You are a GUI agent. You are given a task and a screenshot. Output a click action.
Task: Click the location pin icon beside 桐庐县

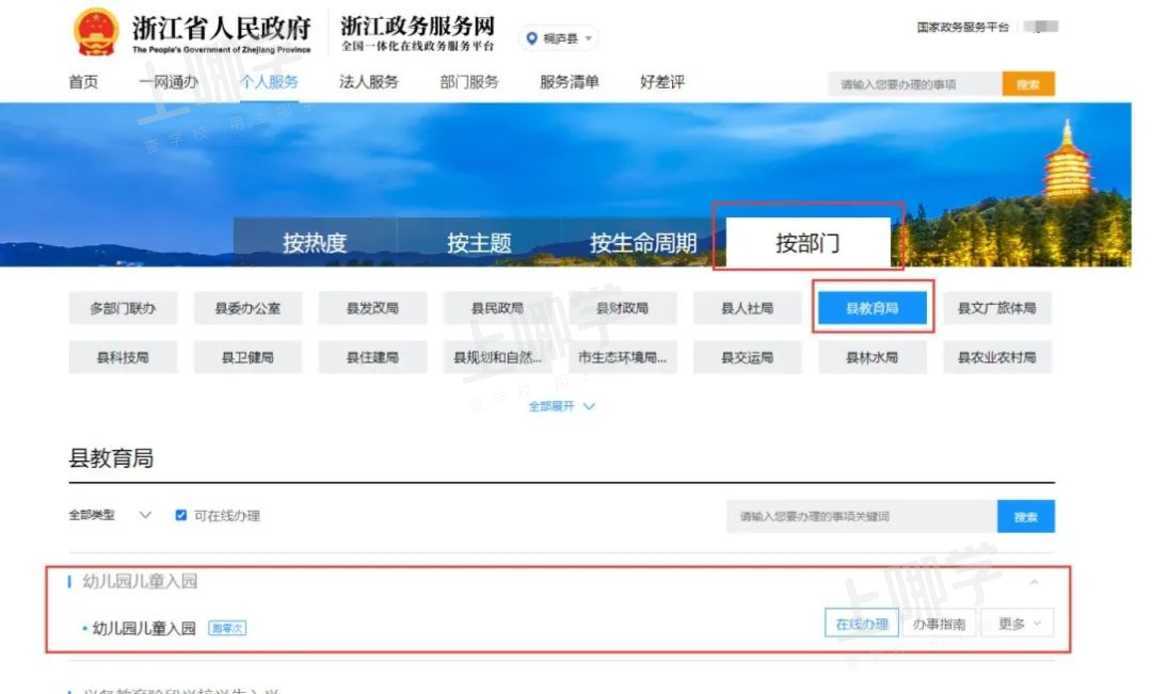(533, 38)
